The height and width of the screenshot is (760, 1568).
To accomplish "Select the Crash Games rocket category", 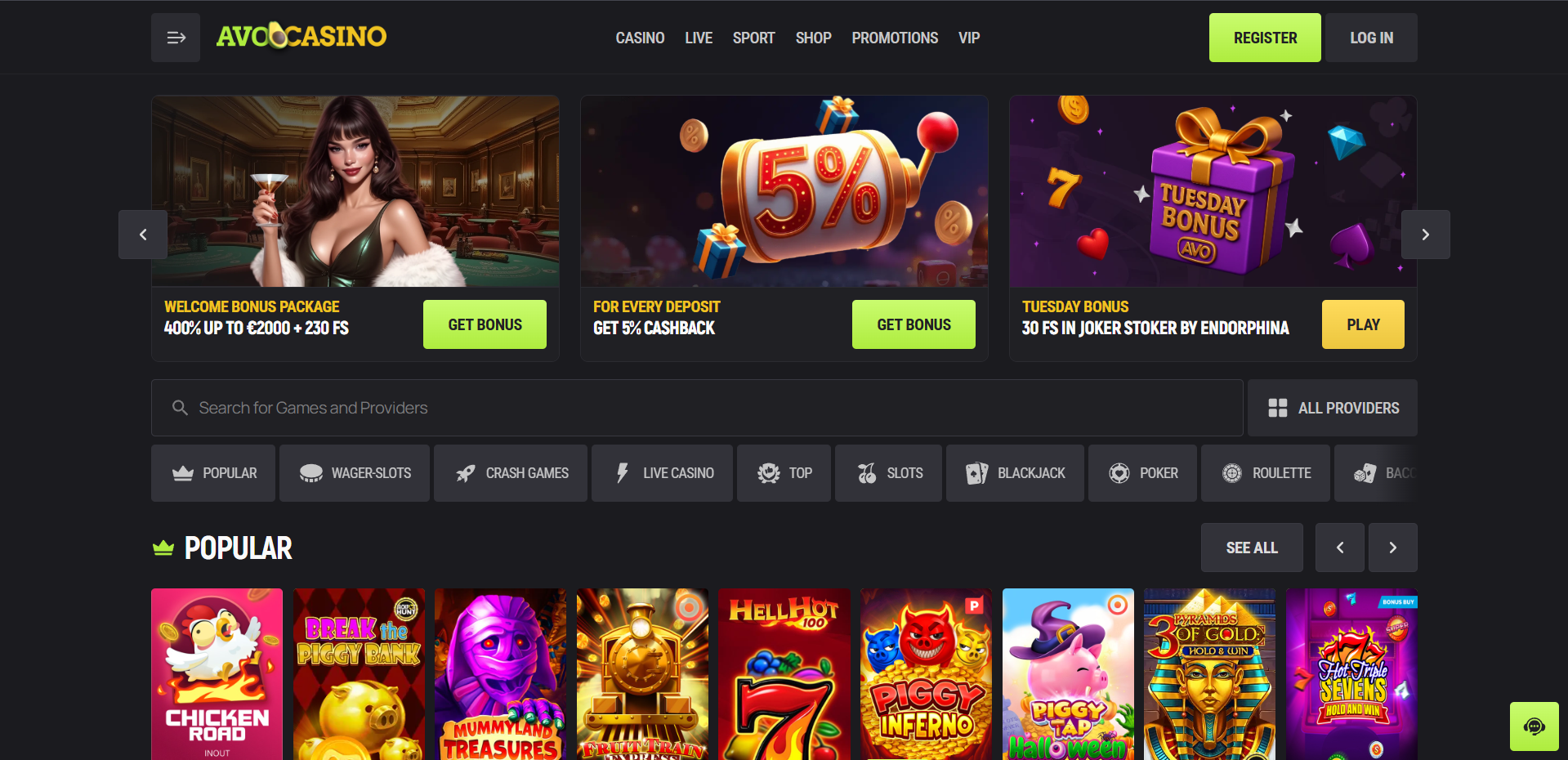I will tap(511, 473).
